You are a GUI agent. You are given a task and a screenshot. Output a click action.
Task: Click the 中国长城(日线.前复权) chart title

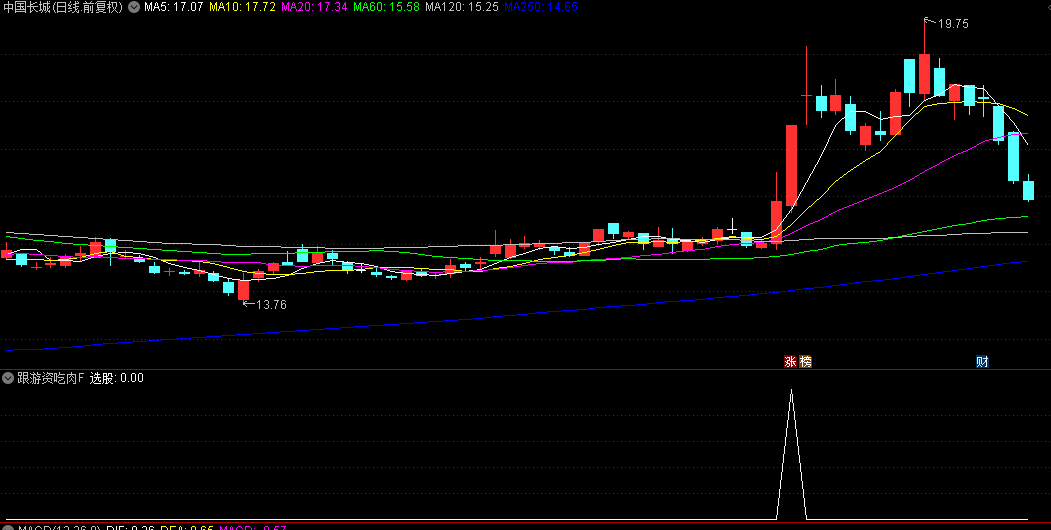[62, 7]
